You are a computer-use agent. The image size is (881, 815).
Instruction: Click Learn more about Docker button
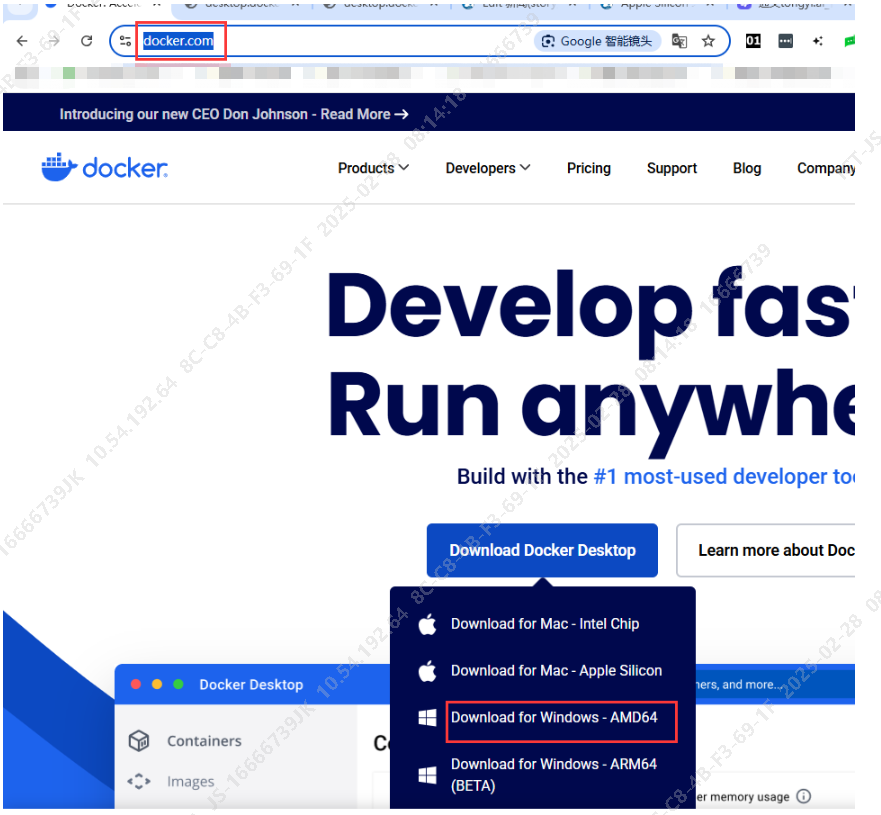(766, 550)
